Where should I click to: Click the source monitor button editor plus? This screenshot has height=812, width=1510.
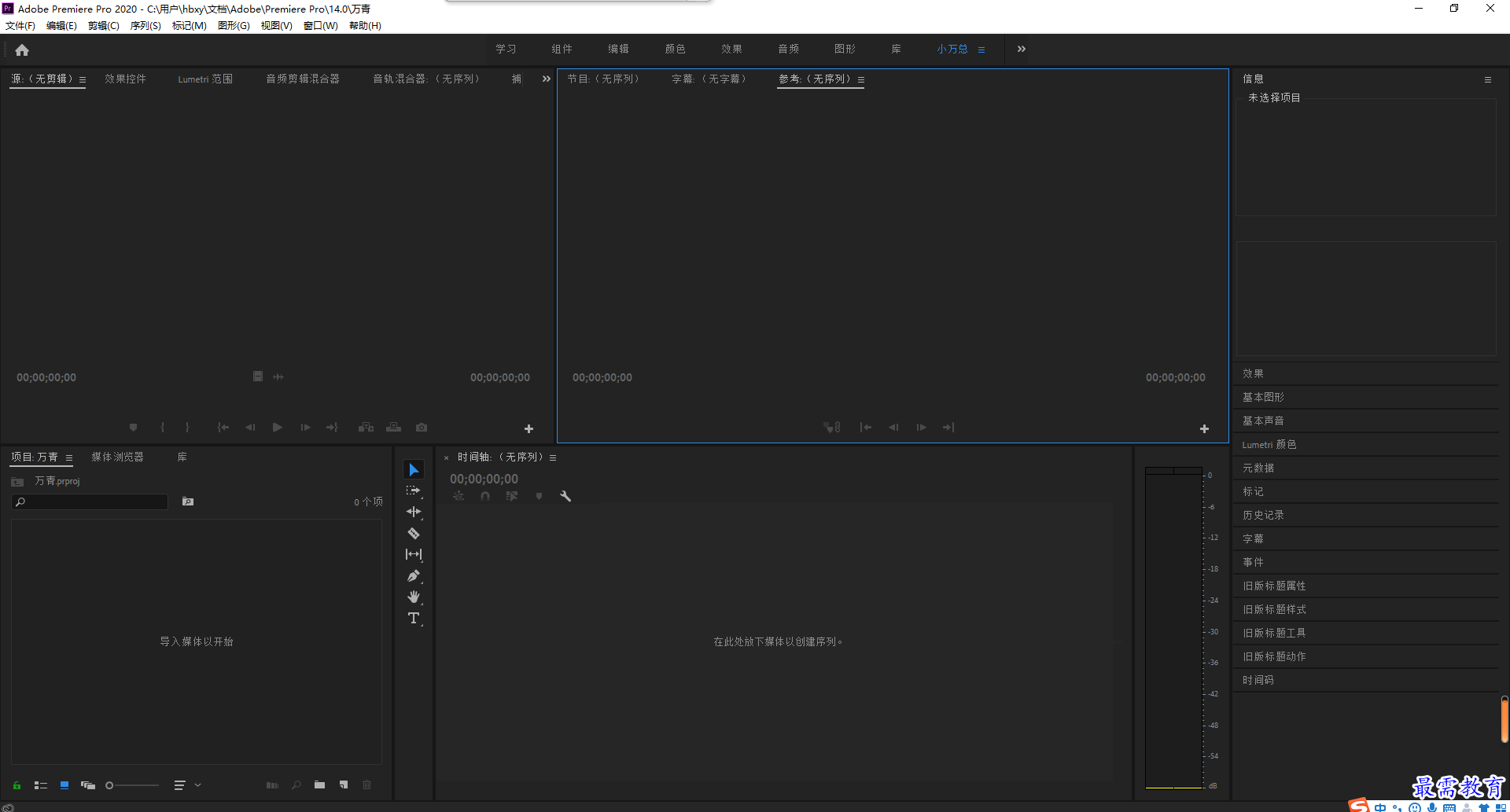click(x=528, y=428)
